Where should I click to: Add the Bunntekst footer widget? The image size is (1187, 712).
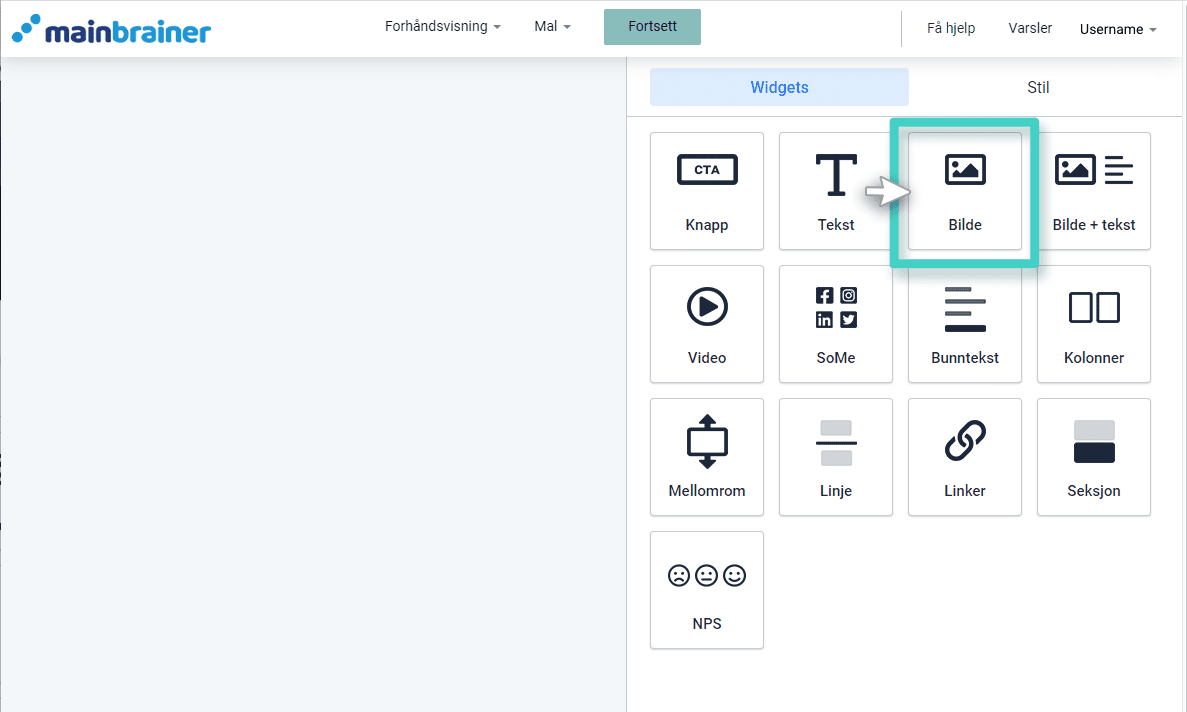[x=964, y=324]
